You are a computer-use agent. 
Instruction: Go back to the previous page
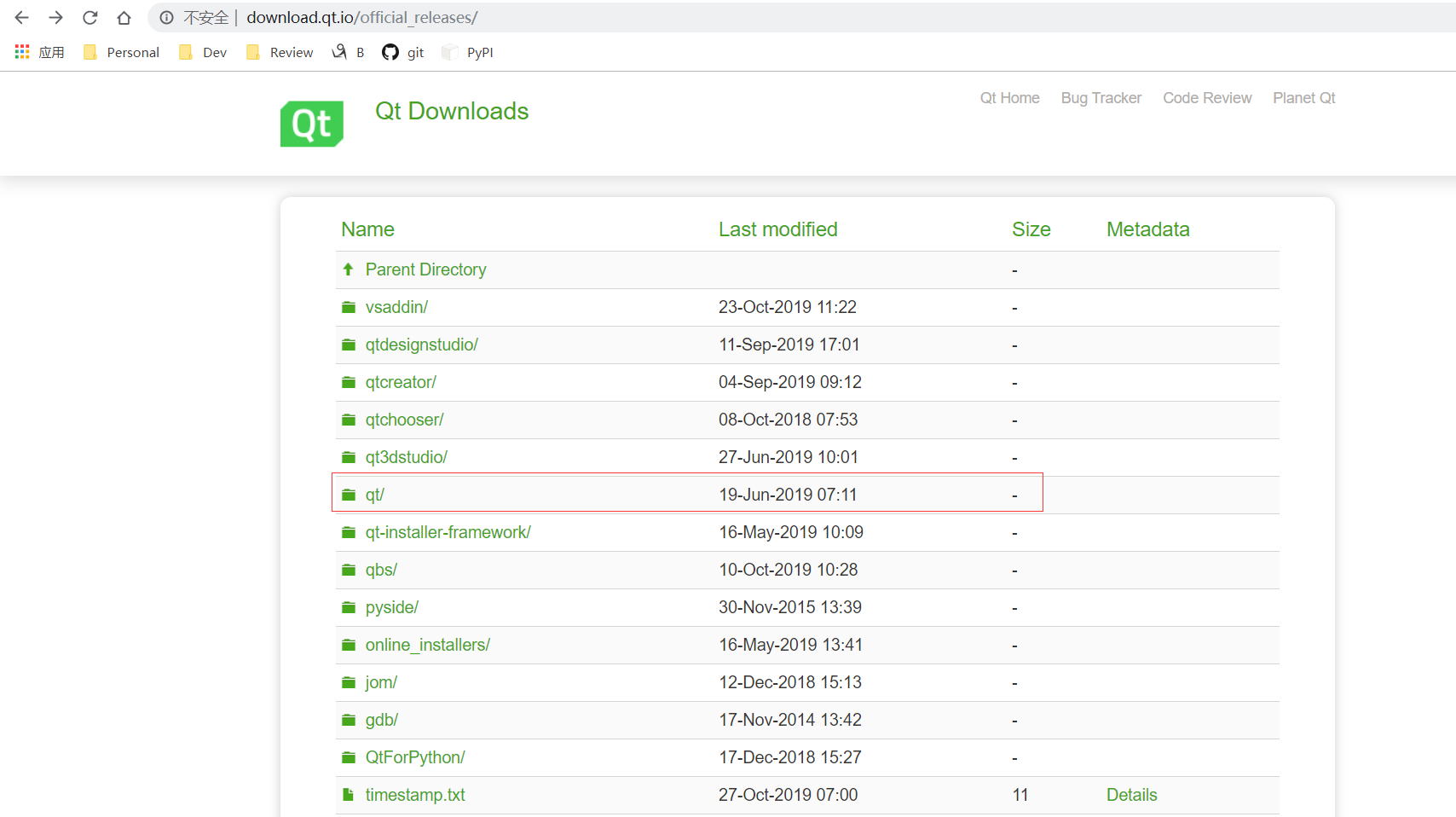(x=20, y=17)
